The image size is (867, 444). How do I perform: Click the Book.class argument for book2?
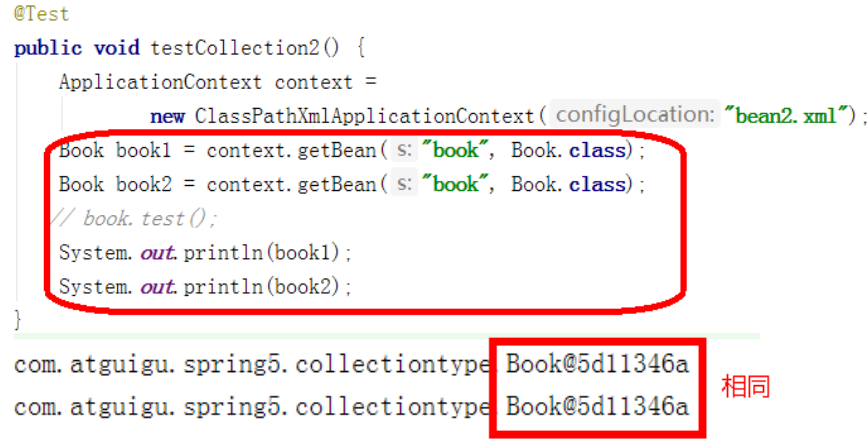pos(568,184)
